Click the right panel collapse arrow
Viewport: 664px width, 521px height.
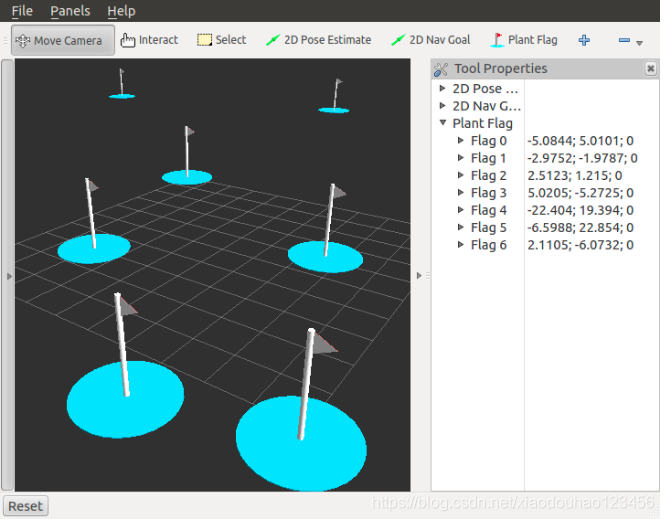tap(419, 277)
